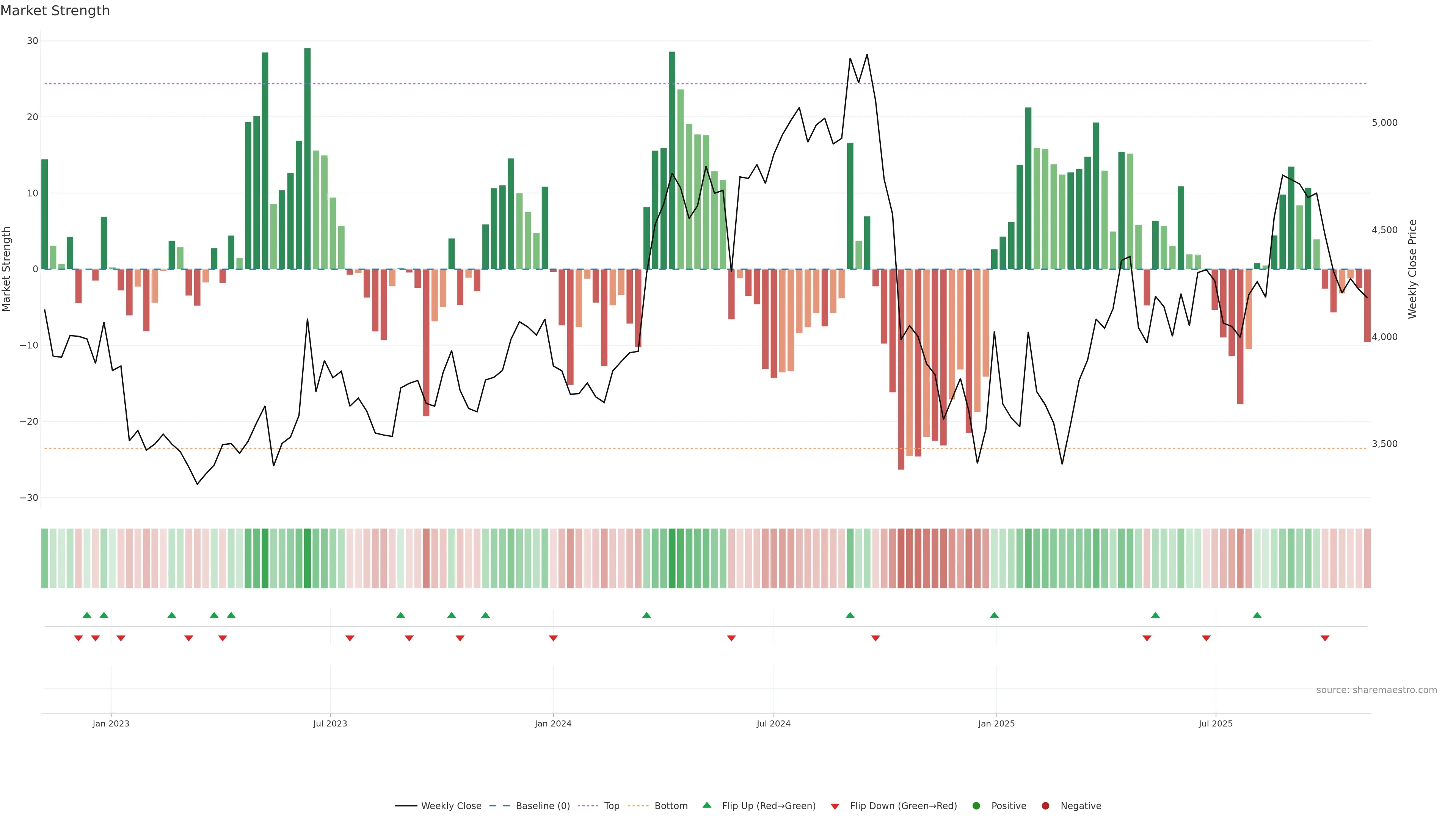Click the tallest green bar near Jul 2023
This screenshot has width=1456, height=819.
pos(308,158)
